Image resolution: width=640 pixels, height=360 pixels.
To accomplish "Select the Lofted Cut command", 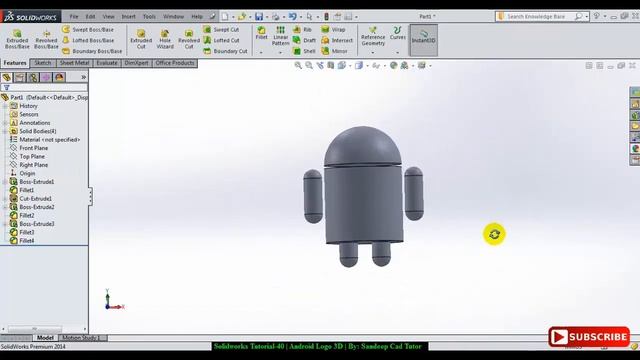I will pos(222,40).
